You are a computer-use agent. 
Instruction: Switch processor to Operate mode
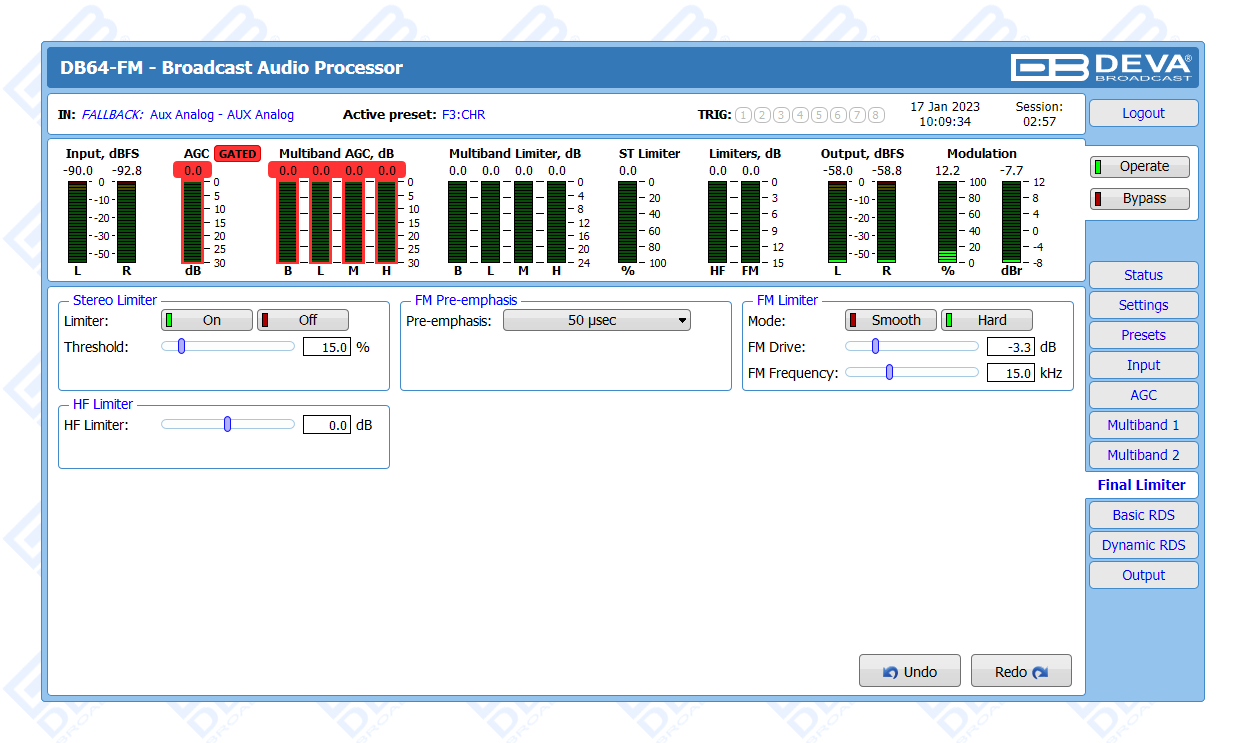pyautogui.click(x=1139, y=167)
